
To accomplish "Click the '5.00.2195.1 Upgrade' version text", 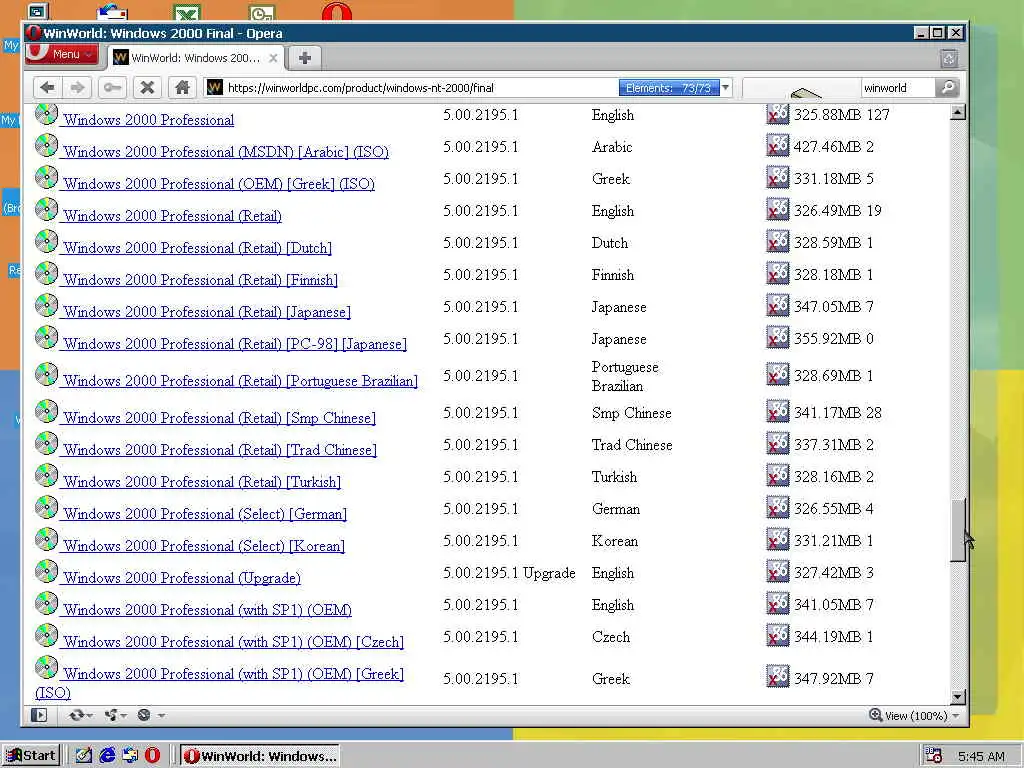I will click(x=509, y=573).
